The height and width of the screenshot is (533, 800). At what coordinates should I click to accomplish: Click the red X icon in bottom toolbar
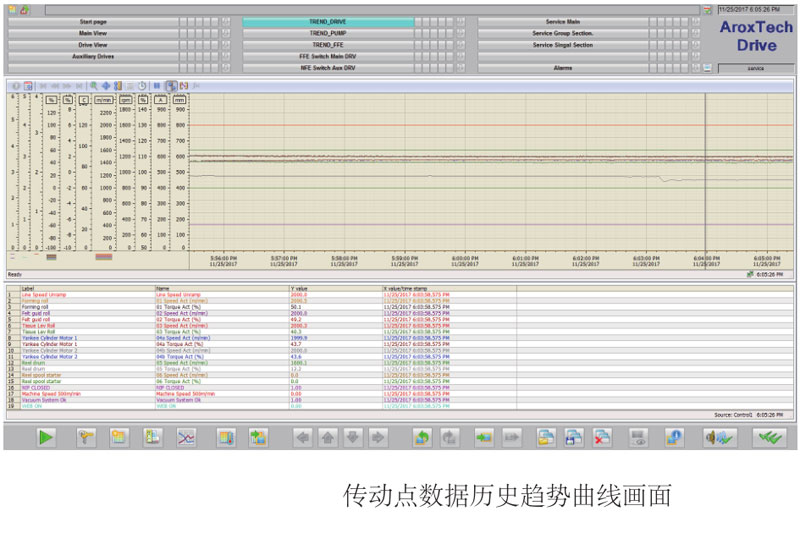(x=602, y=437)
